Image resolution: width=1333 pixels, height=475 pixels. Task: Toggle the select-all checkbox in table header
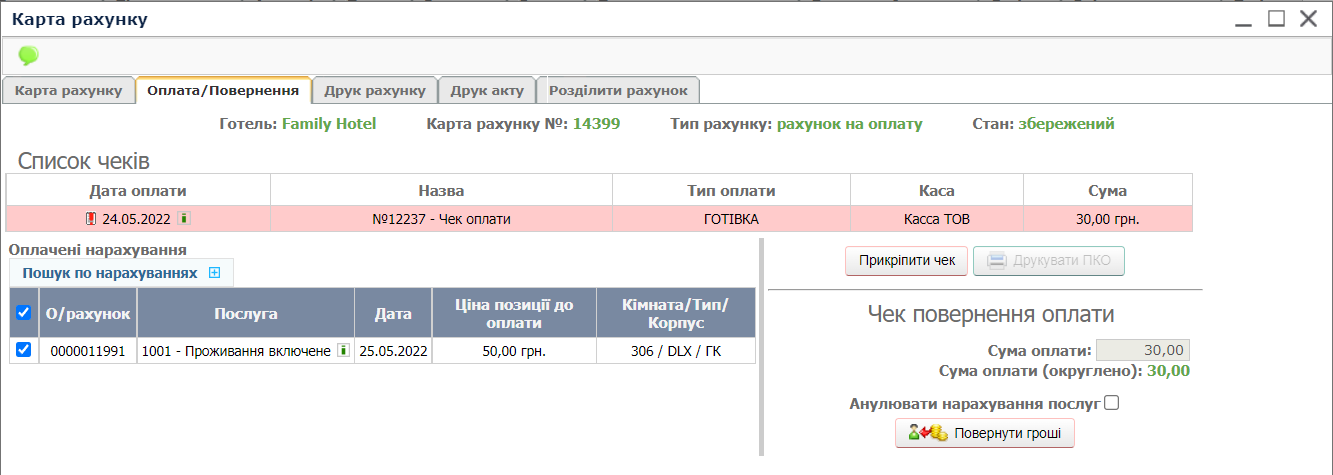pyautogui.click(x=24, y=313)
